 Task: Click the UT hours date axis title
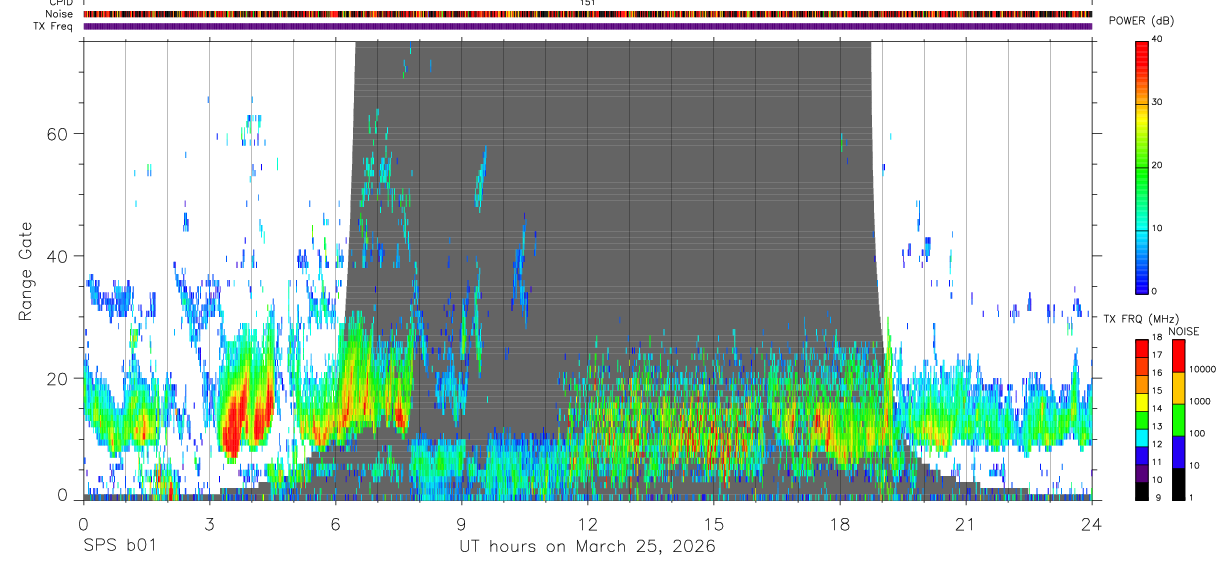[x=587, y=547]
